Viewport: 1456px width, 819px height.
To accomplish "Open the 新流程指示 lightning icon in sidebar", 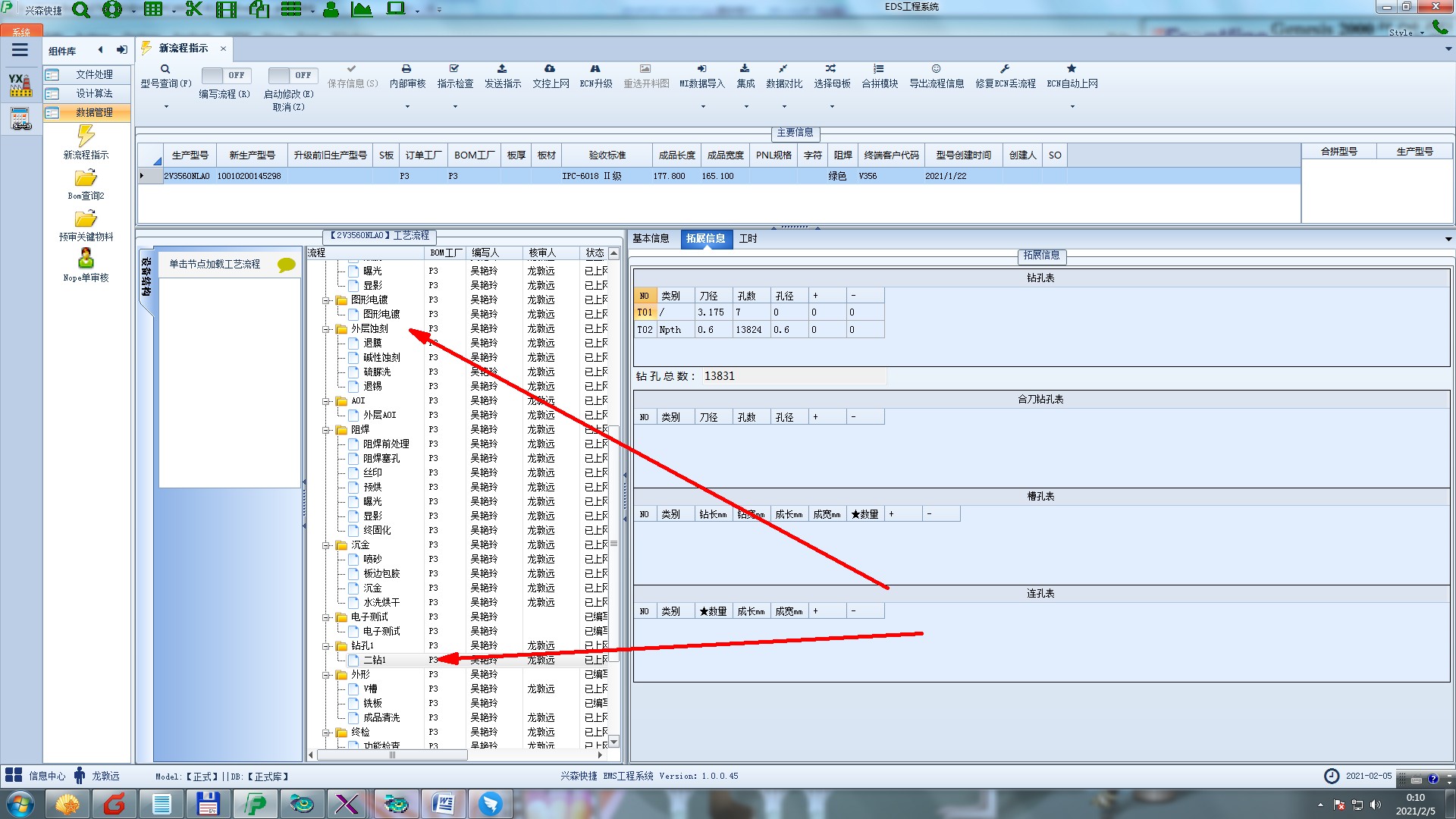I will [x=86, y=136].
